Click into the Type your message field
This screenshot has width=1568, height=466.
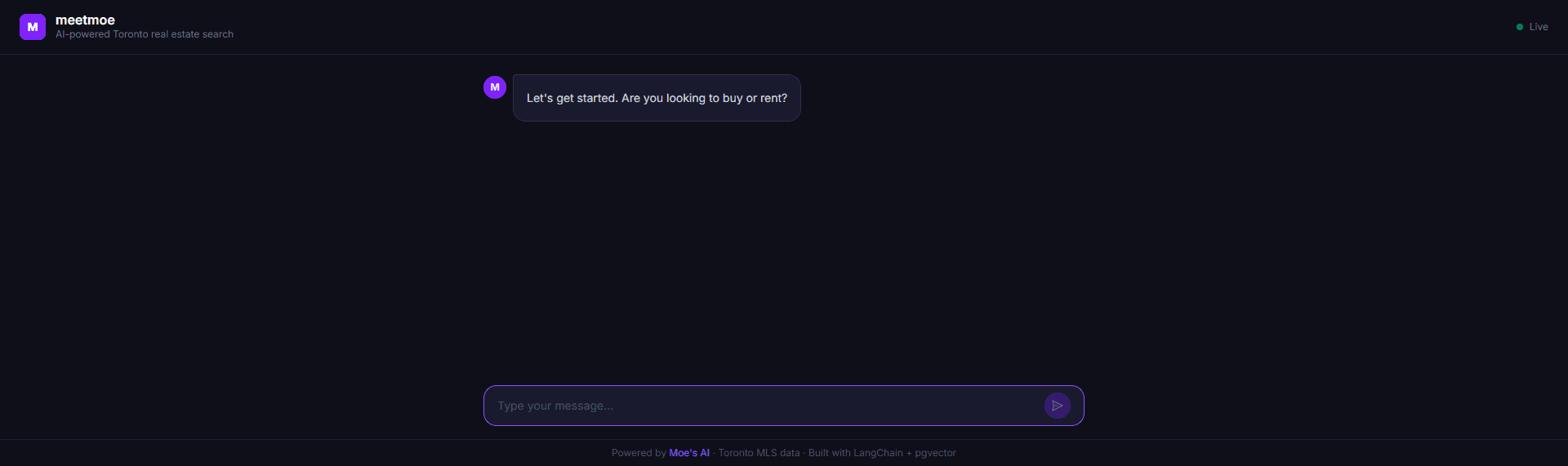click(759, 406)
